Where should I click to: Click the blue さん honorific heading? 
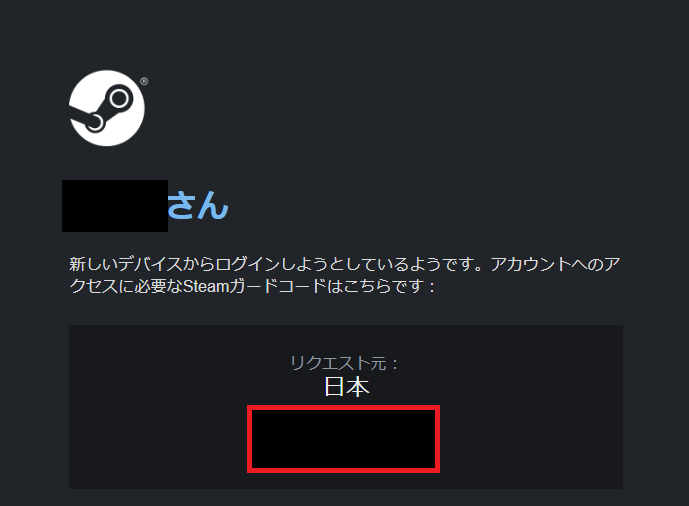[198, 205]
